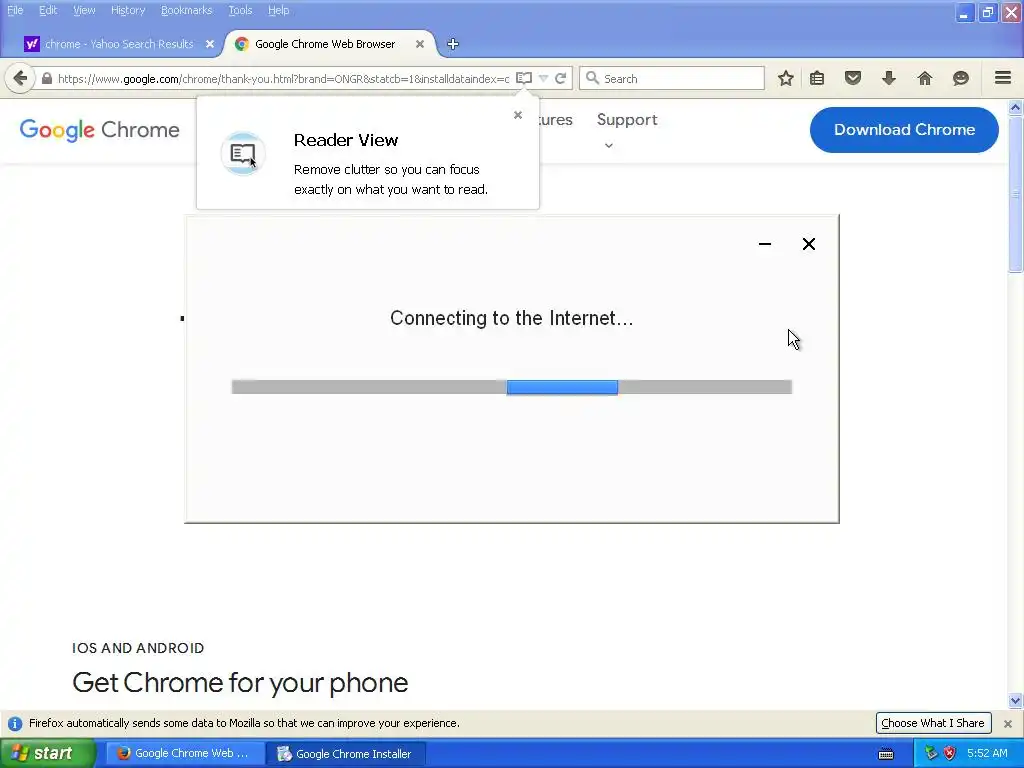
Task: Go back with the browser back arrow
Action: coord(20,78)
